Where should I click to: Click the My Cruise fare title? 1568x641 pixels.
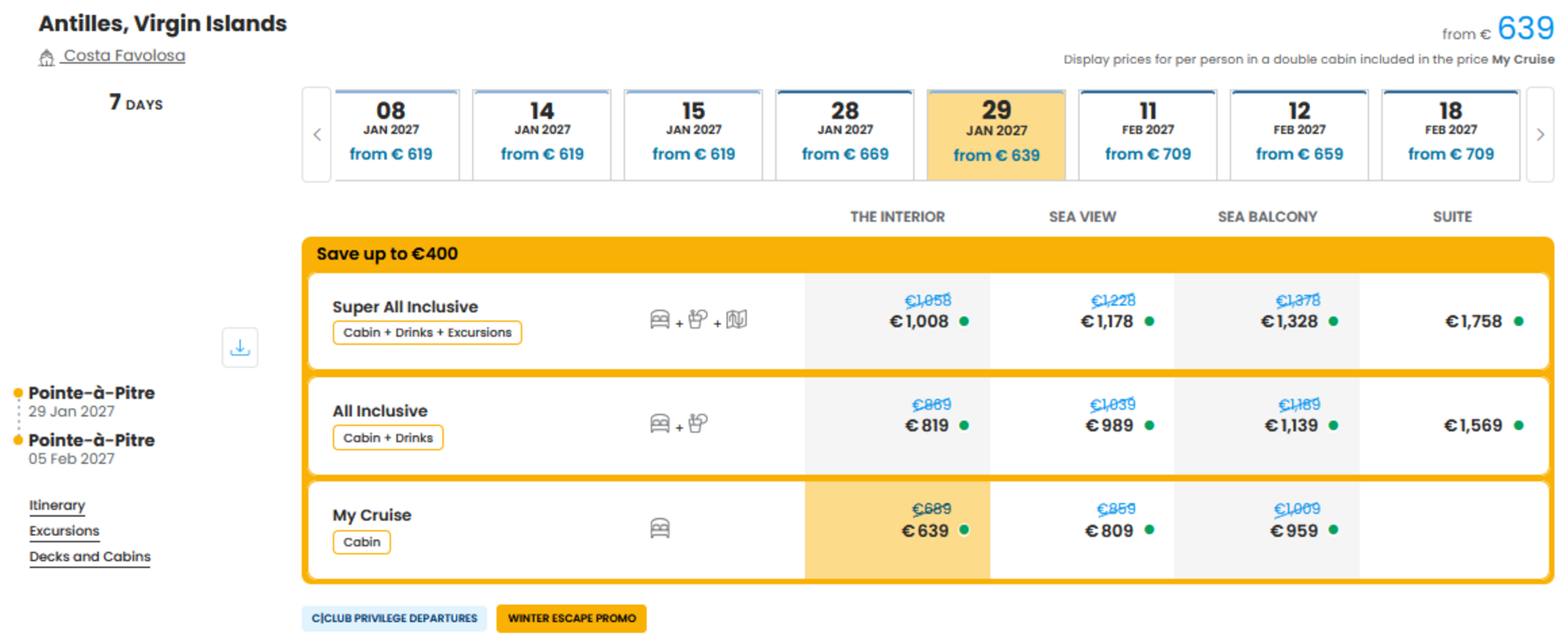pyautogui.click(x=372, y=515)
